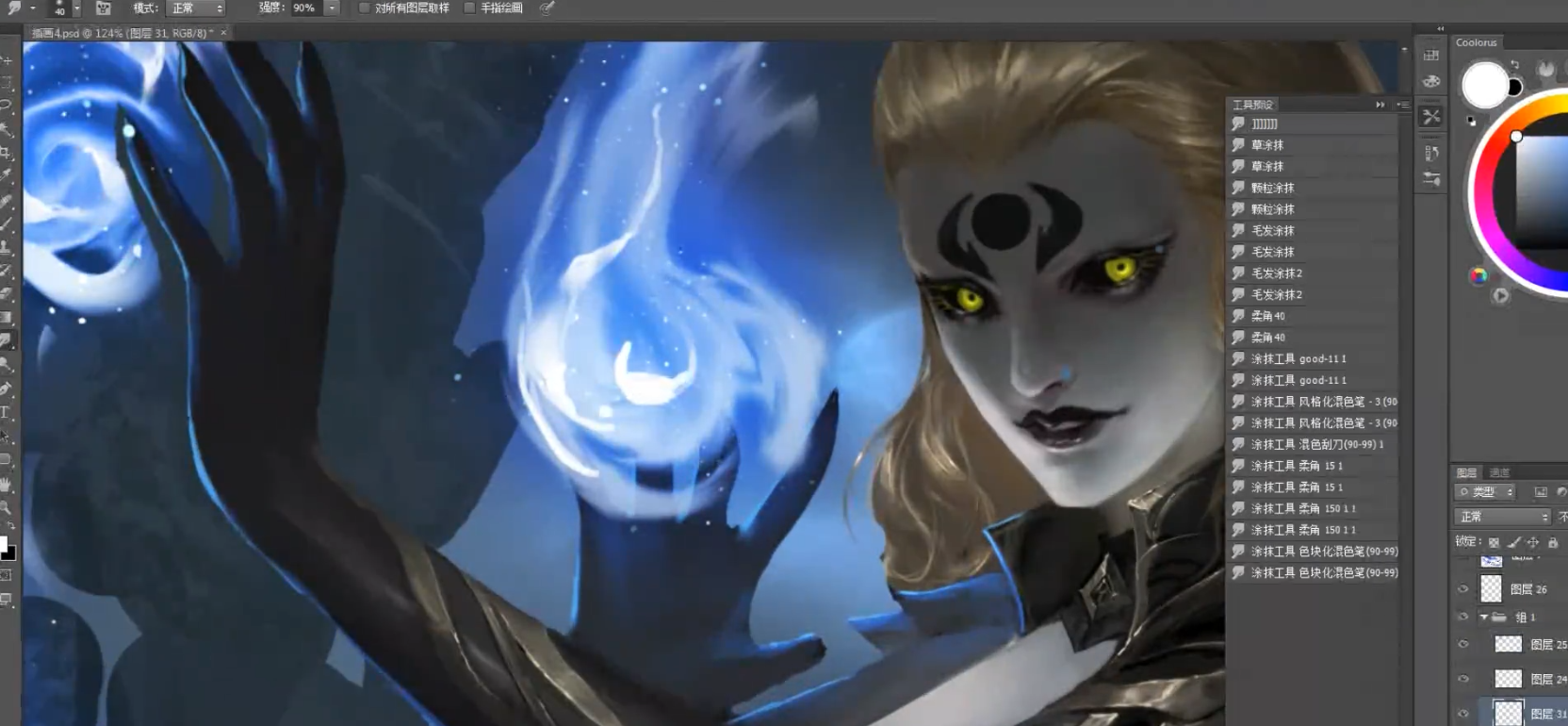Hide layer 图层 26
The height and width of the screenshot is (726, 1568).
[x=1463, y=589]
